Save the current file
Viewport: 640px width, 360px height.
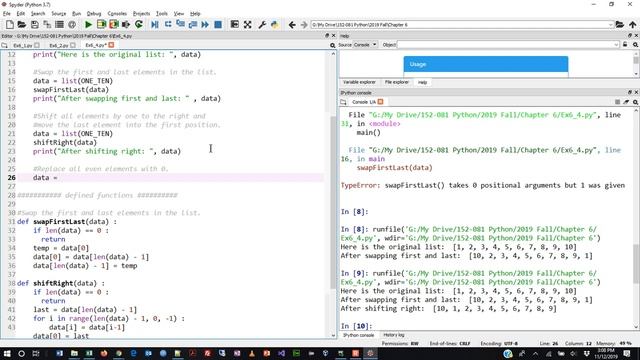(35, 24)
